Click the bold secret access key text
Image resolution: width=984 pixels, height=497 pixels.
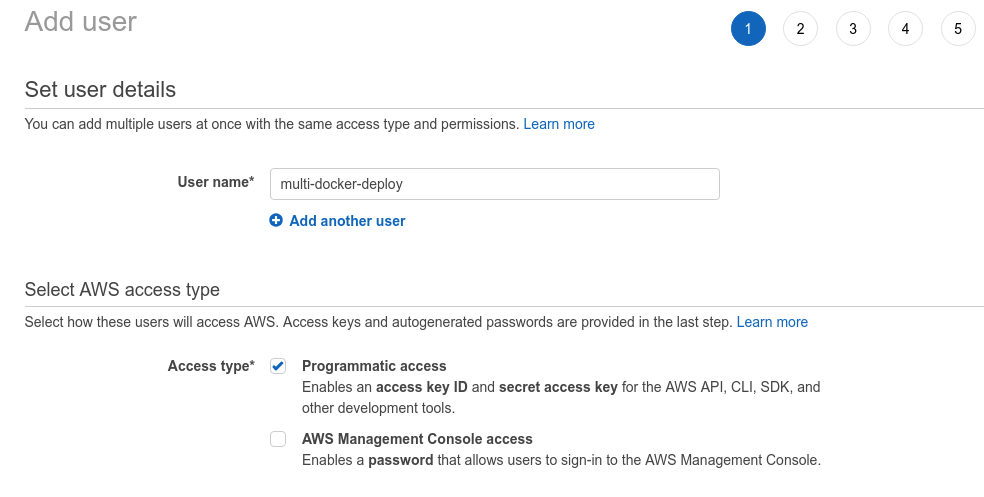pos(558,387)
